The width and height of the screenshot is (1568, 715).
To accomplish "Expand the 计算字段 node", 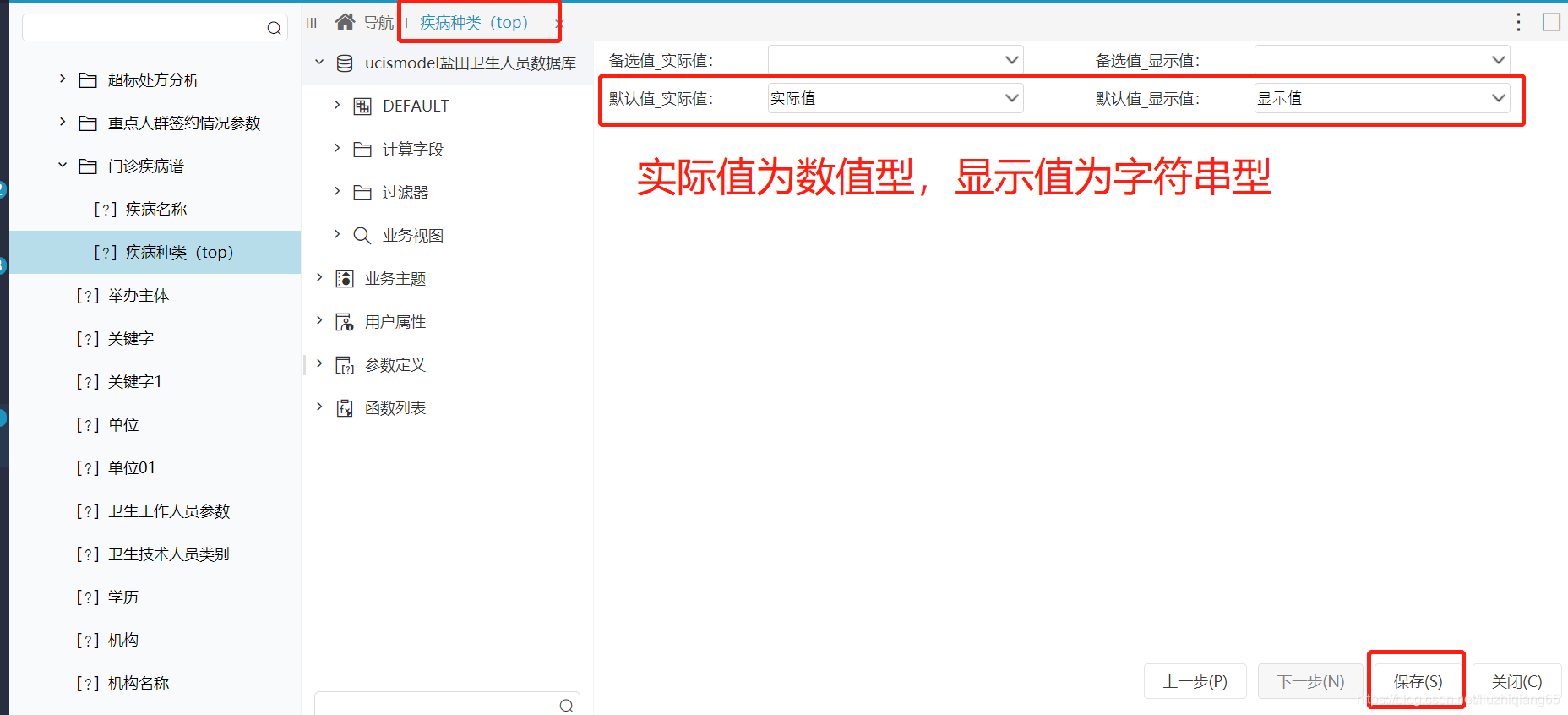I will pos(337,148).
